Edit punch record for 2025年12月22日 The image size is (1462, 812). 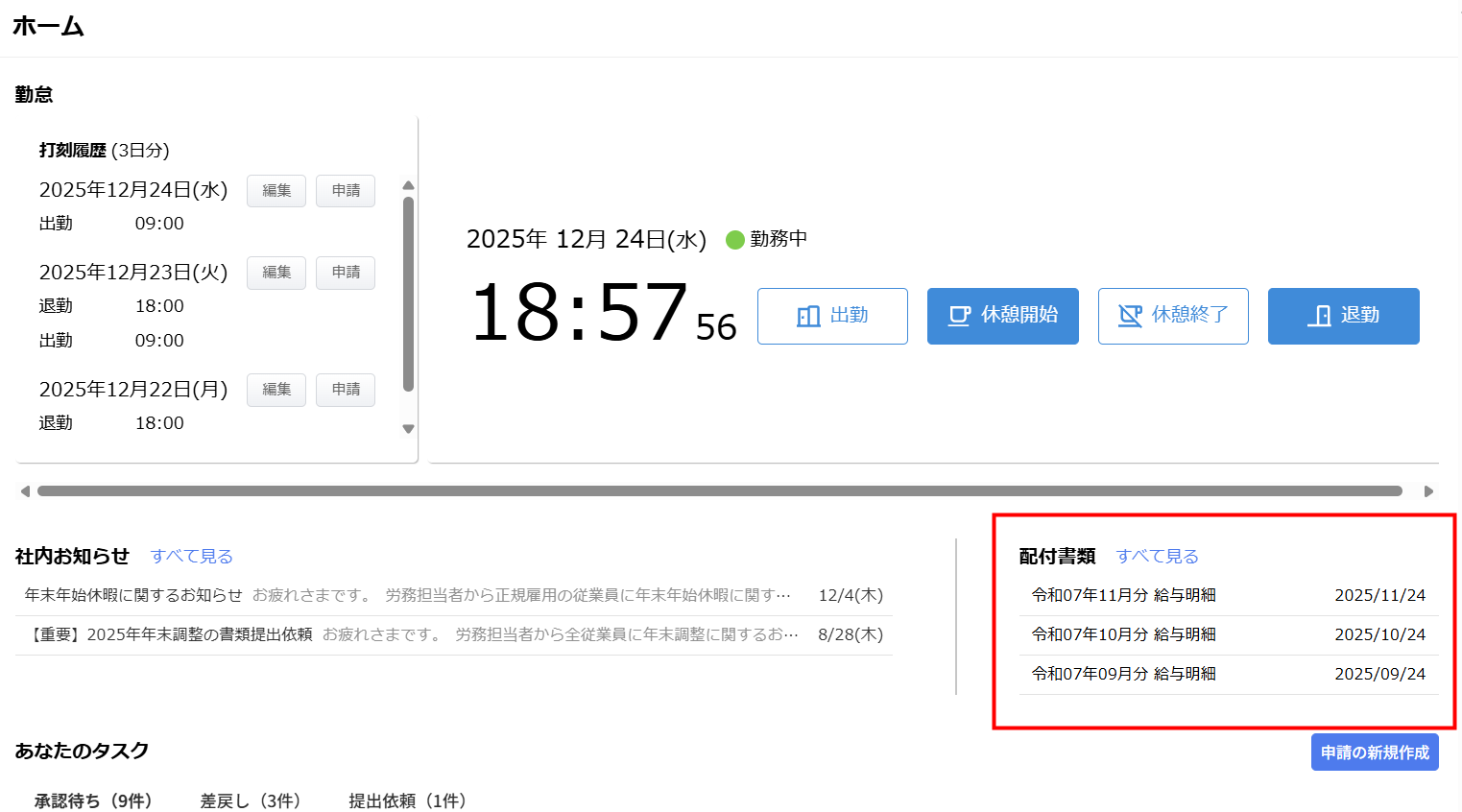276,390
